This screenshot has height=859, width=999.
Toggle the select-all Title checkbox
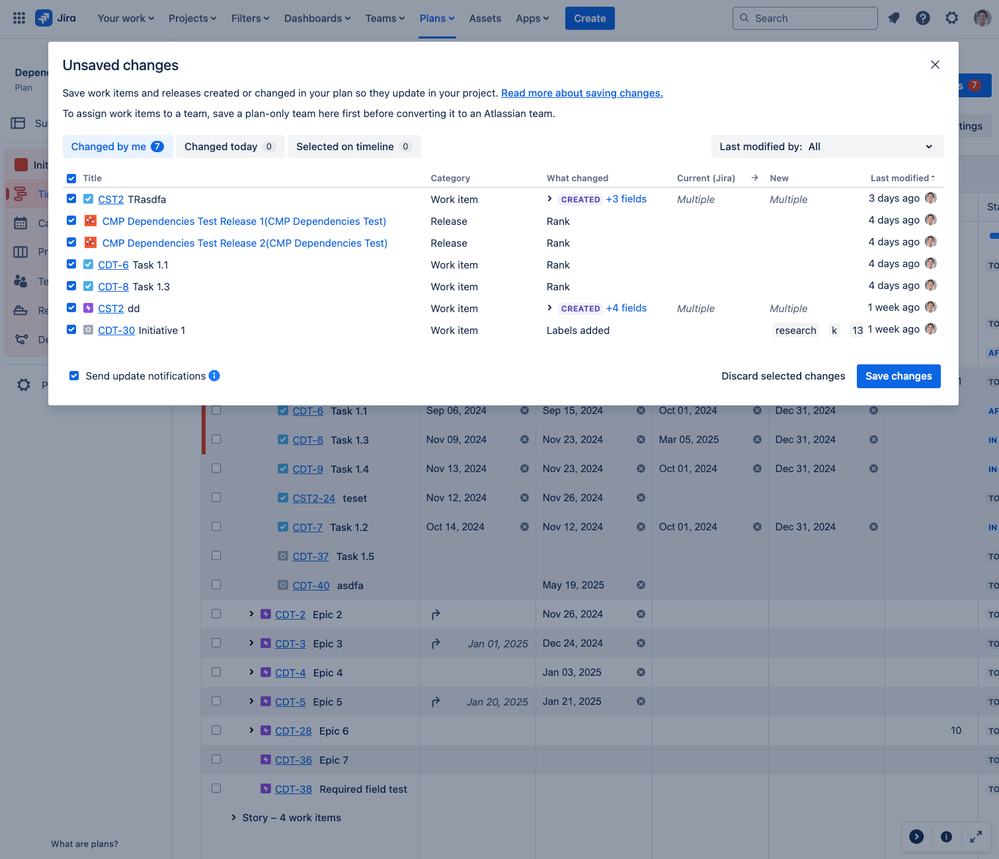pos(71,178)
